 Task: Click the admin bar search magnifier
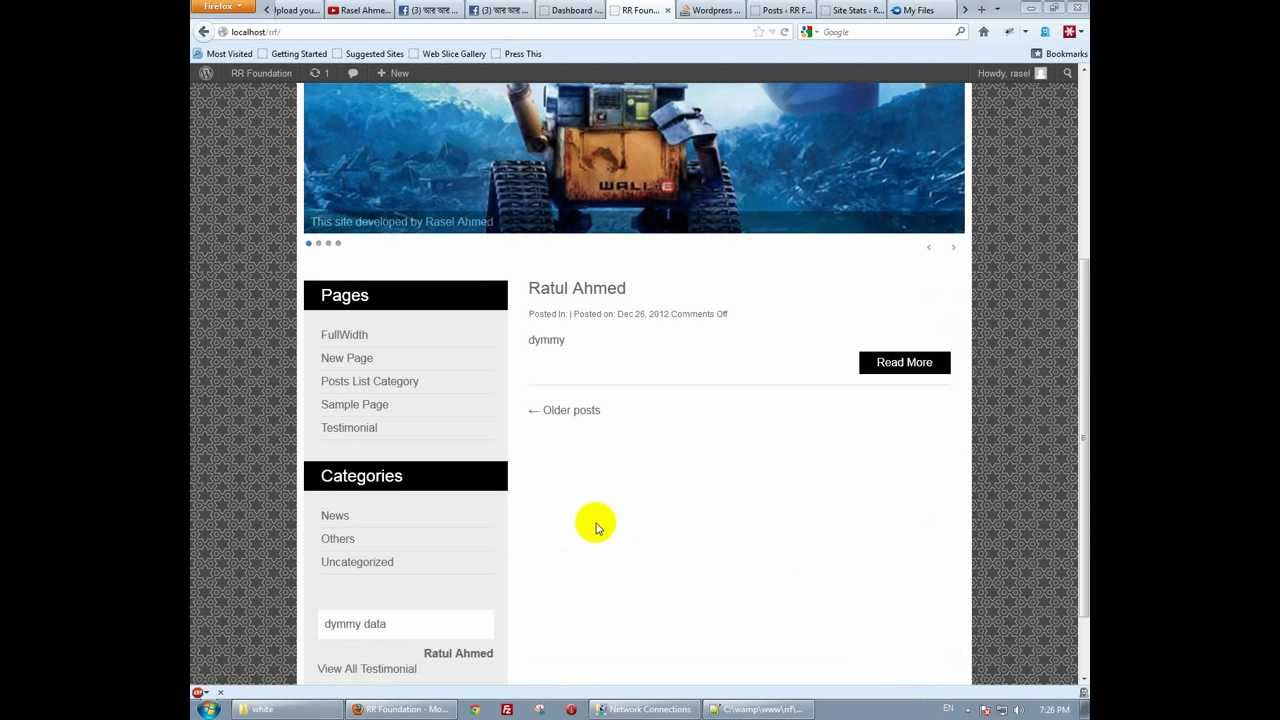1067,73
